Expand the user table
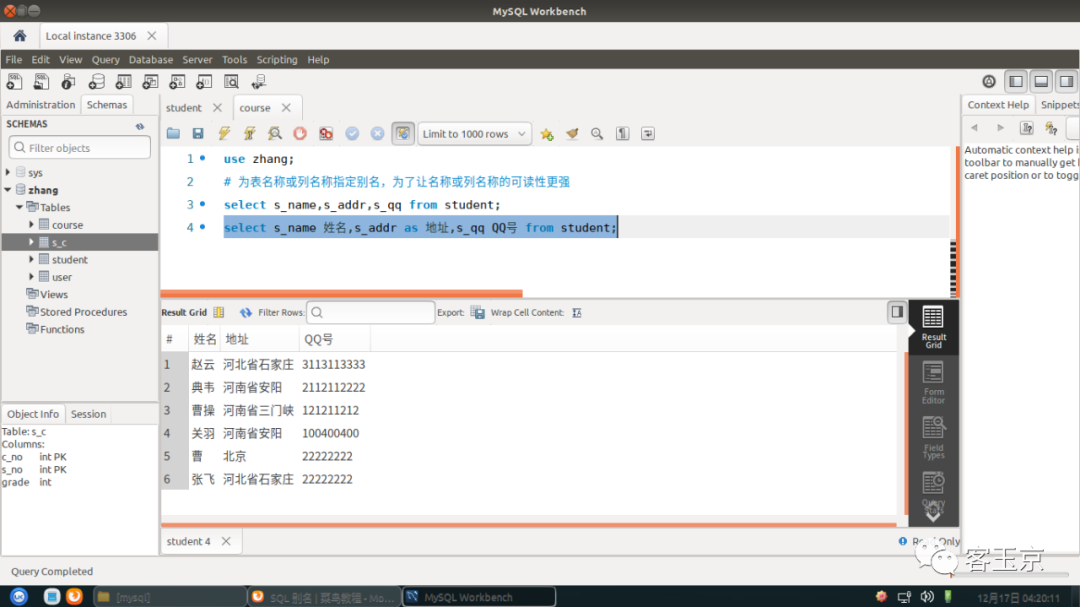Screen dimensions: 1080x607 click(x=31, y=277)
